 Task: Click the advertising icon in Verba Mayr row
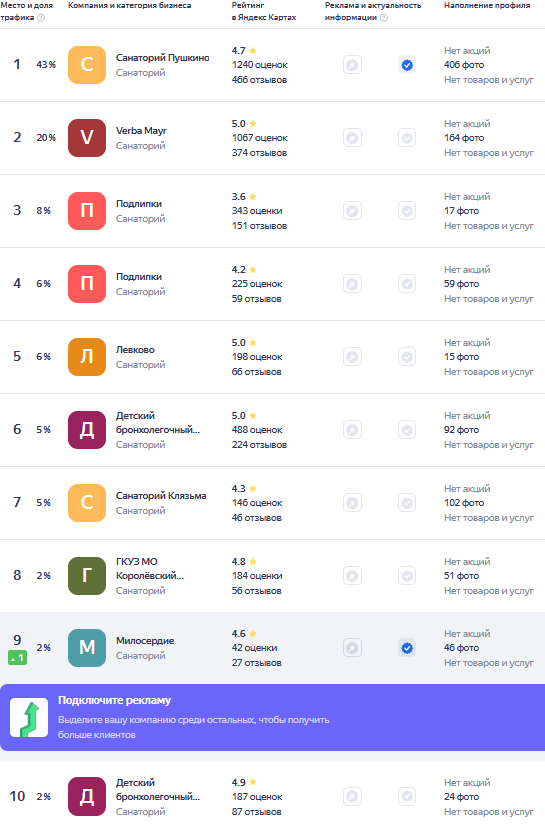pos(352,138)
